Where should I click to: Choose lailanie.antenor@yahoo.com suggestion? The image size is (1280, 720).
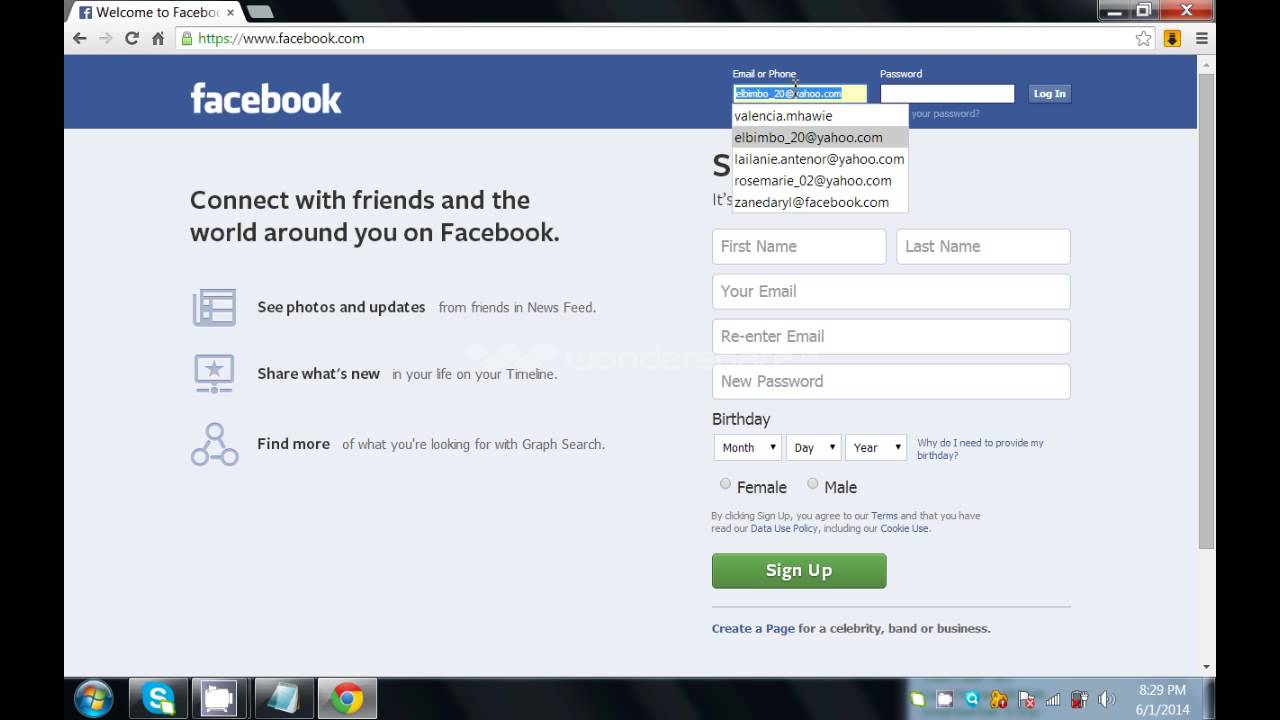[x=820, y=159]
